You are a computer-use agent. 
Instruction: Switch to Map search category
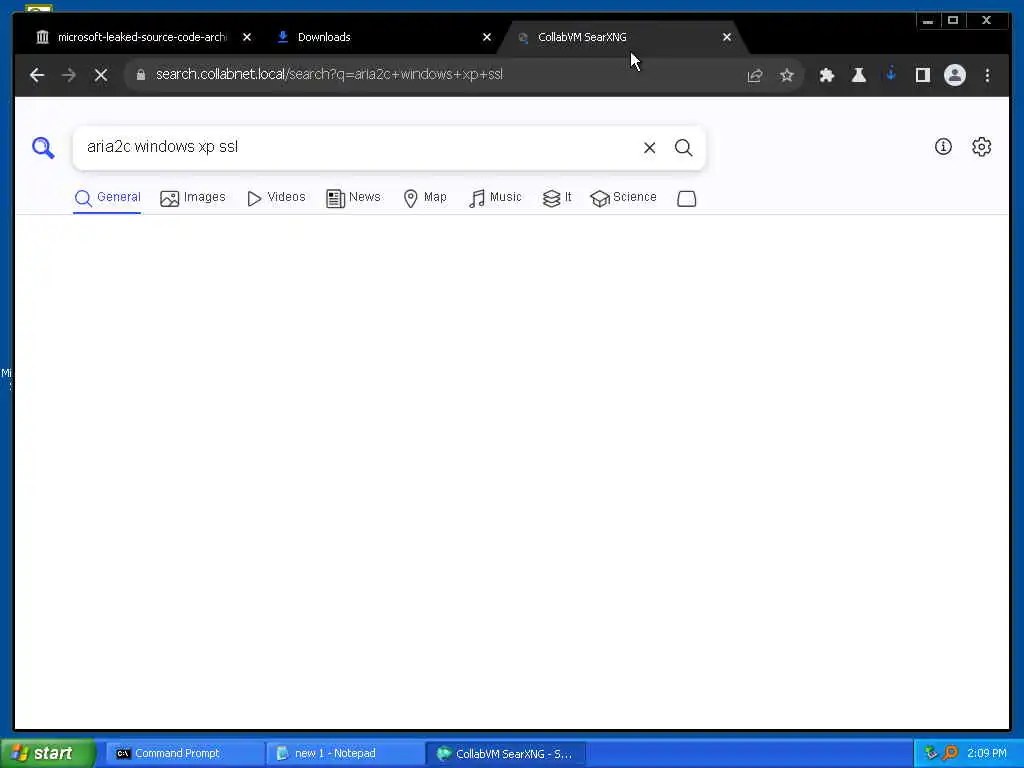(x=424, y=198)
